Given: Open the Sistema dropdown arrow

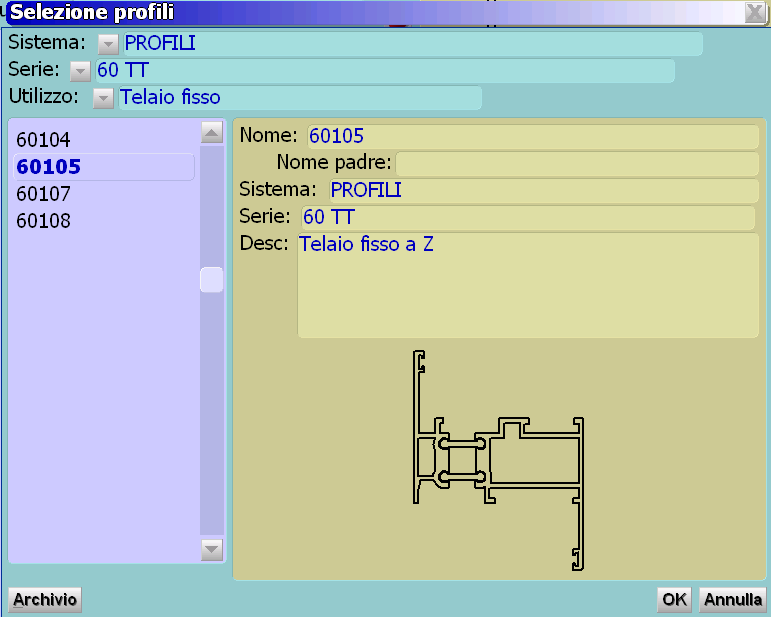Looking at the screenshot, I should [x=108, y=44].
